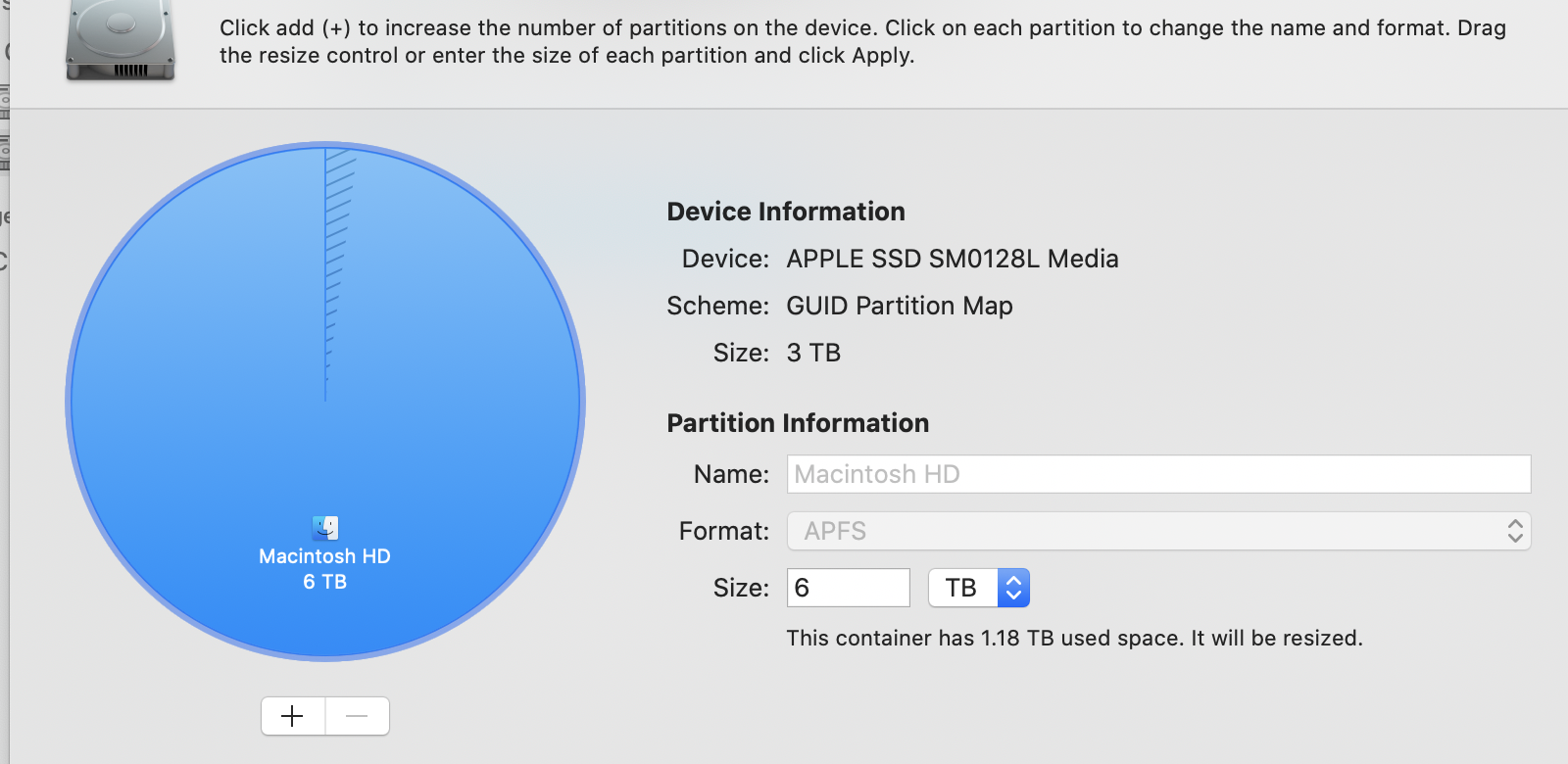Screen dimensions: 1568x764
Task: Click the partition Size field showing 6
Action: click(848, 588)
